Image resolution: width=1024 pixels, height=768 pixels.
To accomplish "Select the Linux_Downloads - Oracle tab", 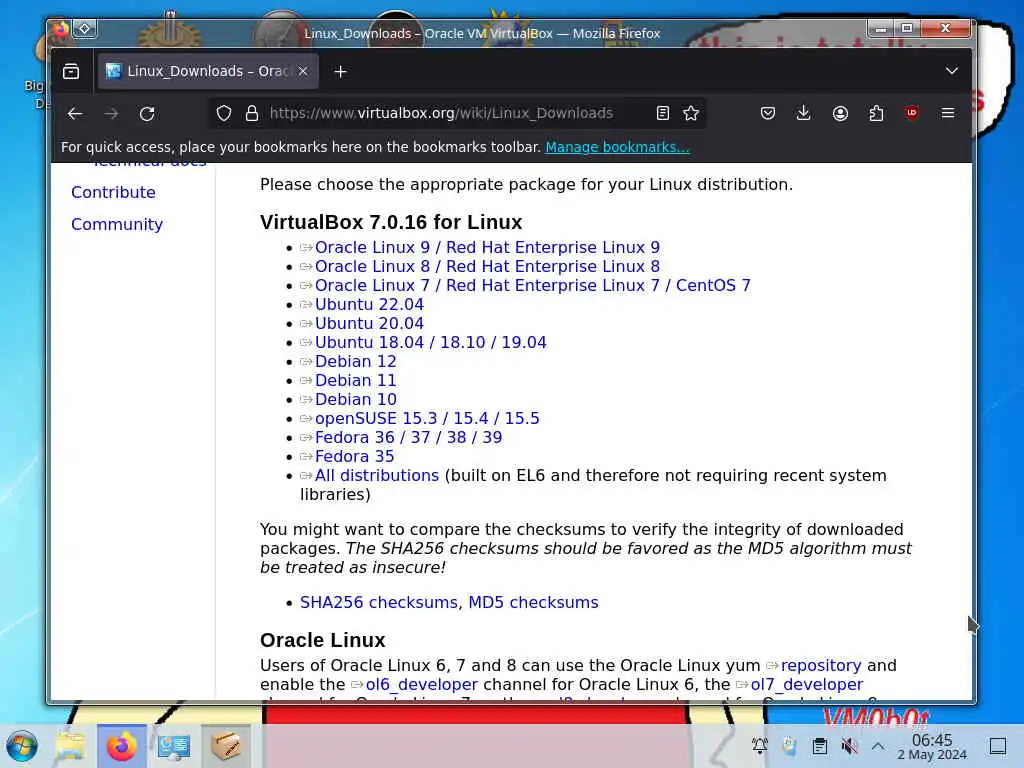I will pyautogui.click(x=208, y=71).
